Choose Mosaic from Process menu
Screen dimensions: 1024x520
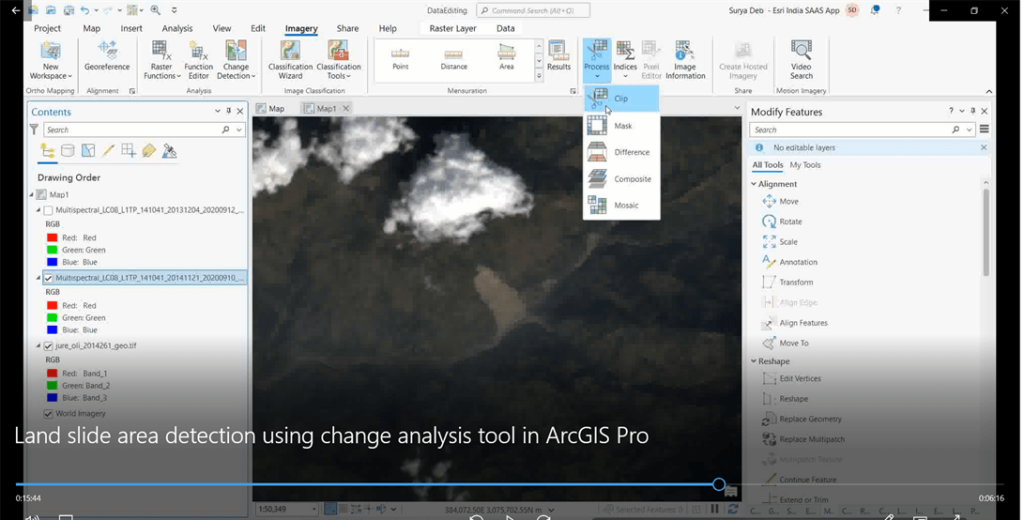click(621, 205)
